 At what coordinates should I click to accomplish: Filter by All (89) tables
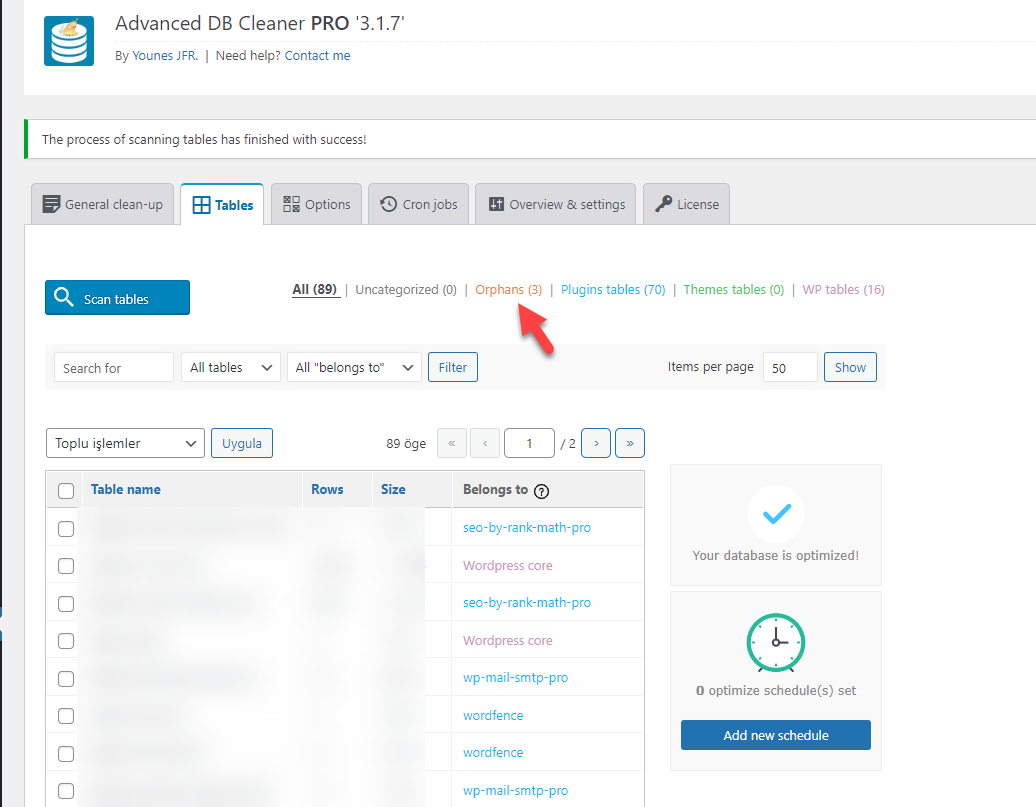point(314,289)
